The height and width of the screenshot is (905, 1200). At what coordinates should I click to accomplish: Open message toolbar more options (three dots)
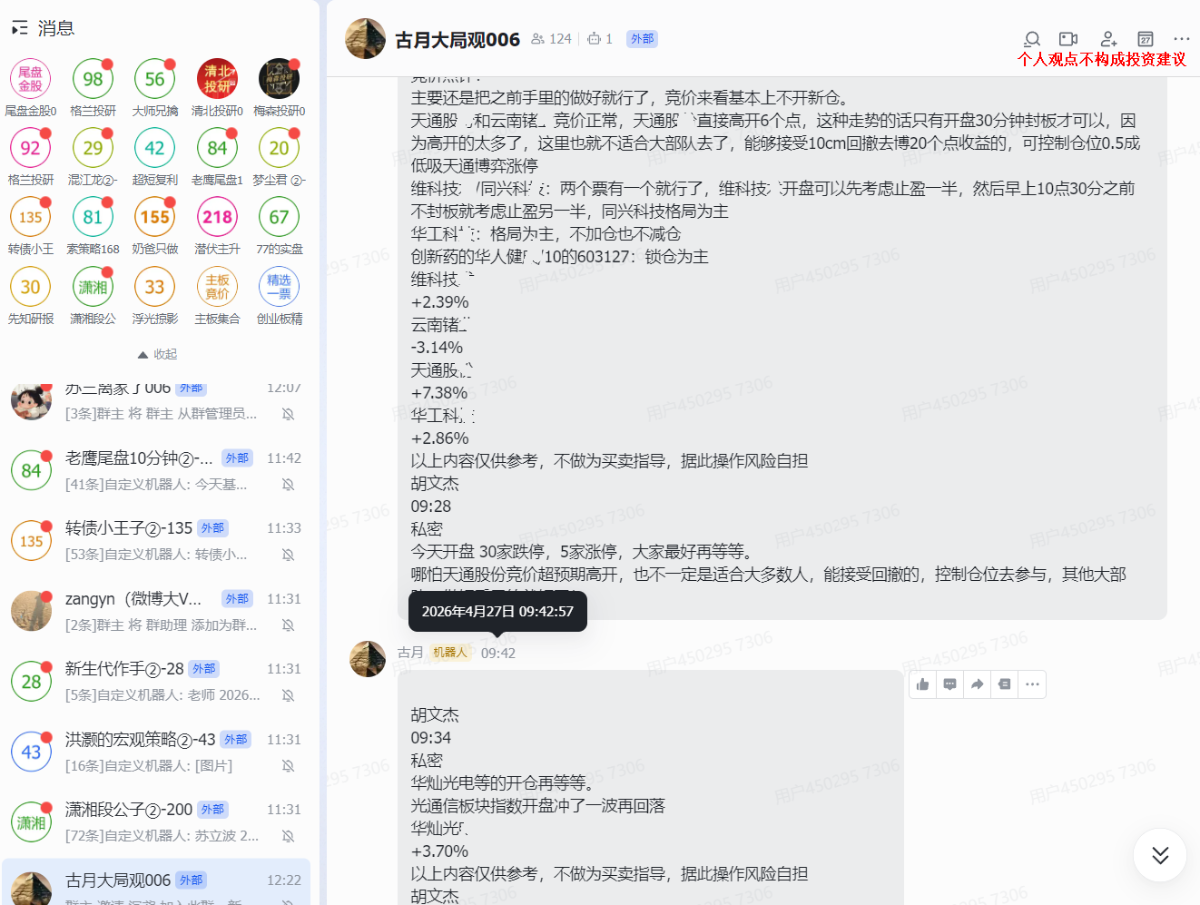click(1032, 684)
